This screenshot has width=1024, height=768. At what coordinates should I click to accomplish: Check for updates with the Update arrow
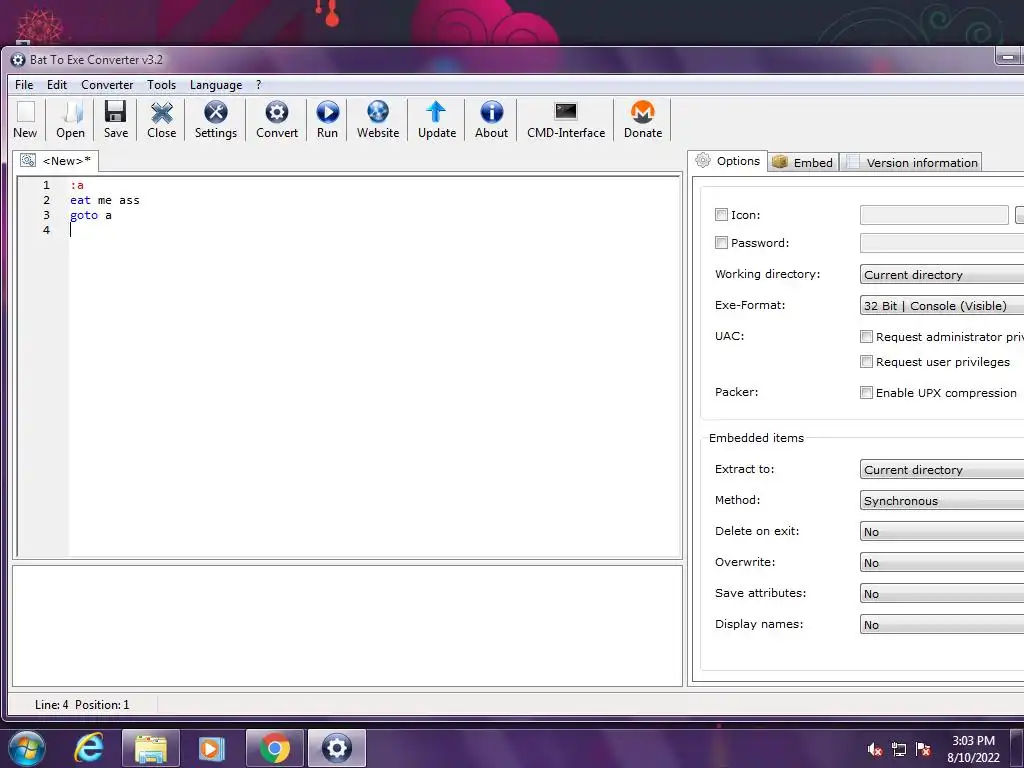(437, 120)
